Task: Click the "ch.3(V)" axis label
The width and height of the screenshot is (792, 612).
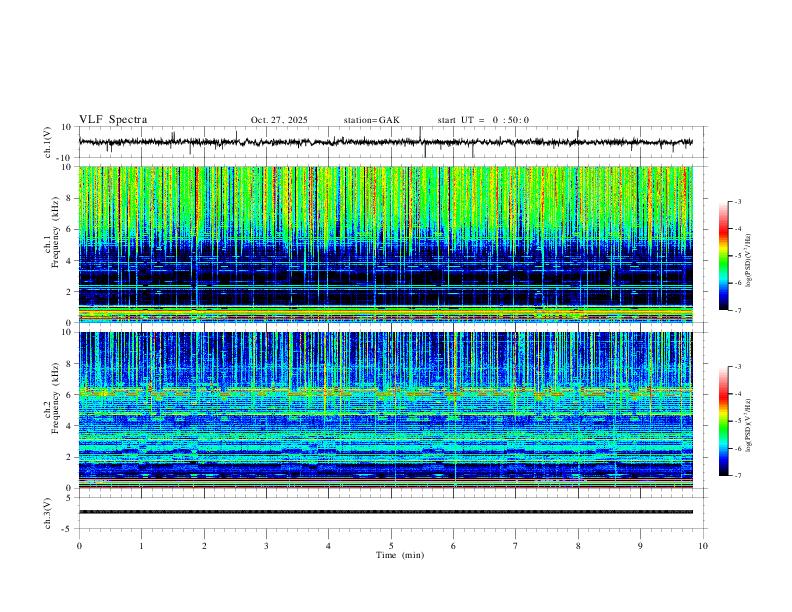Action: pyautogui.click(x=48, y=513)
